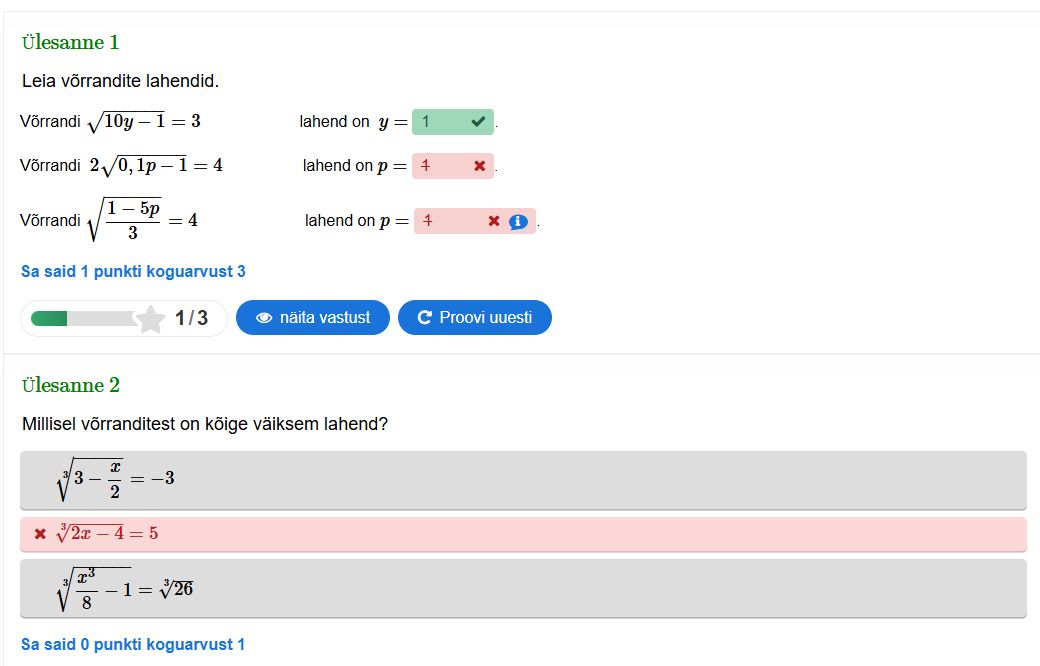1040x666 pixels.
Task: Click the p answer field for second equation
Action: [441, 166]
